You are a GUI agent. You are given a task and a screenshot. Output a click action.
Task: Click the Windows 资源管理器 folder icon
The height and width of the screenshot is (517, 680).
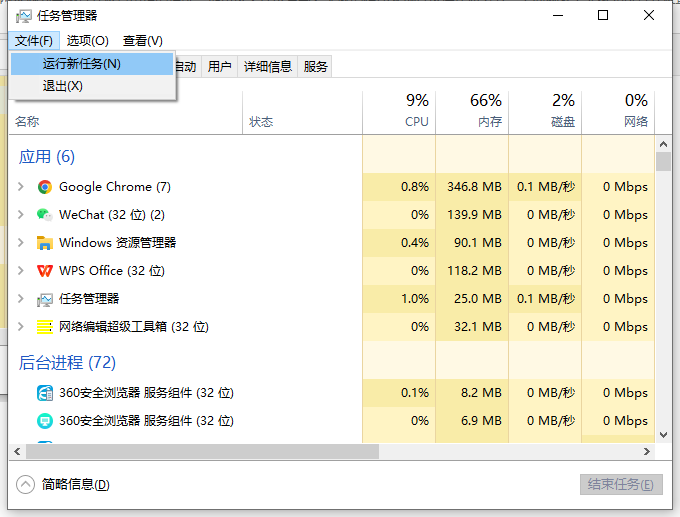coord(44,243)
